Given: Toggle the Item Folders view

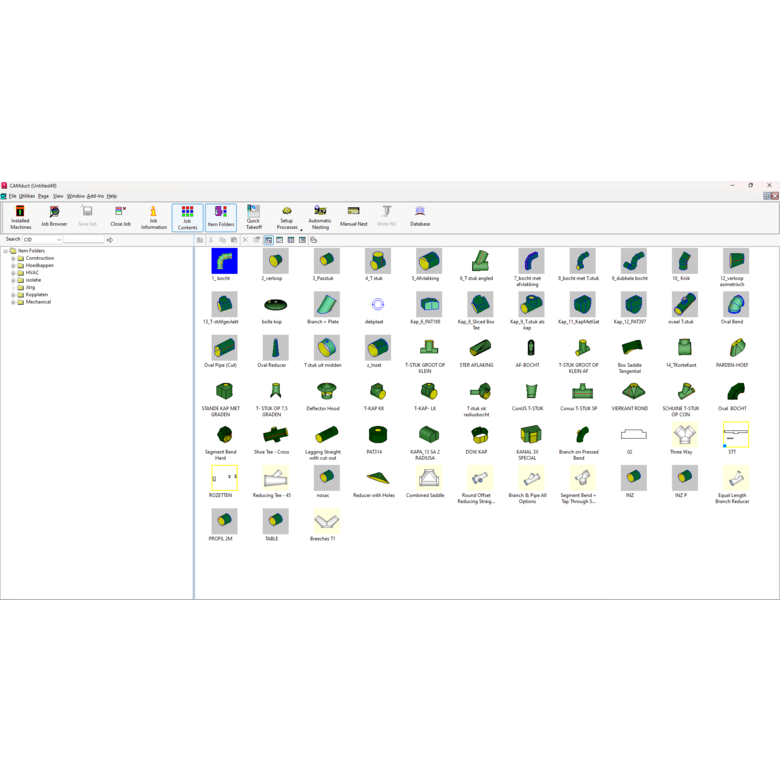Looking at the screenshot, I should [220, 217].
